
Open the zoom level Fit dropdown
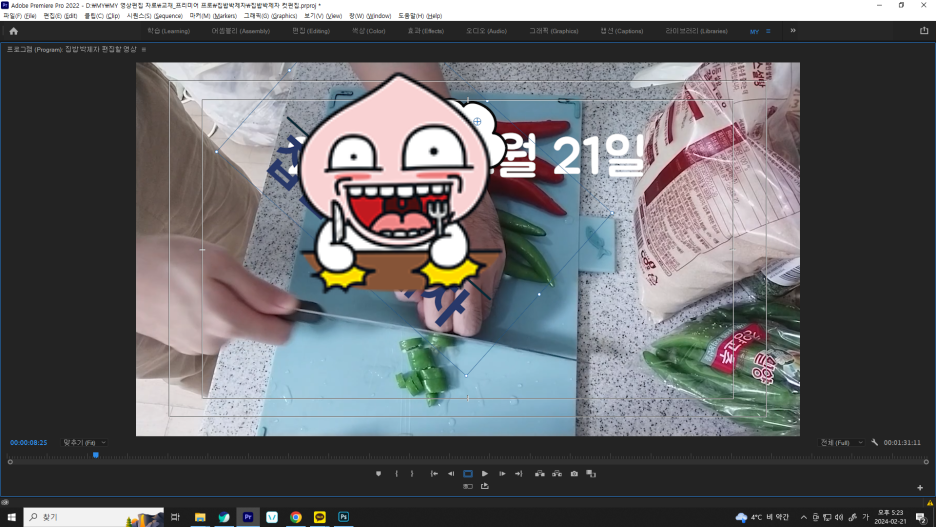(x=84, y=443)
